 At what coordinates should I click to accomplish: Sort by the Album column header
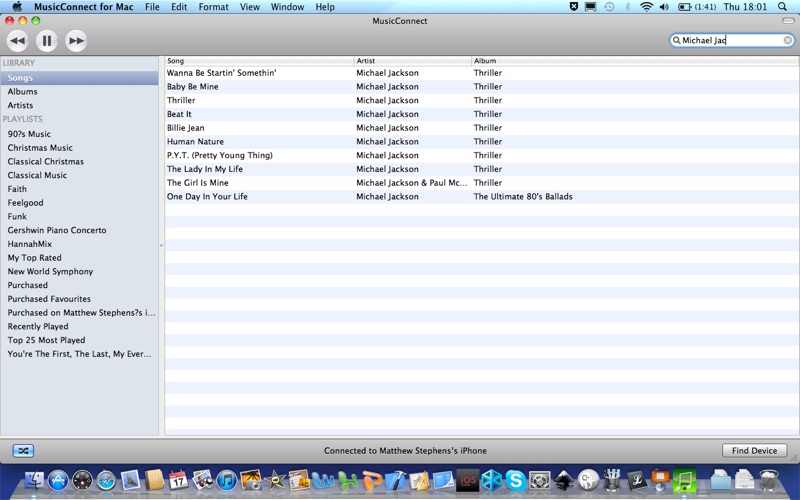coord(635,61)
